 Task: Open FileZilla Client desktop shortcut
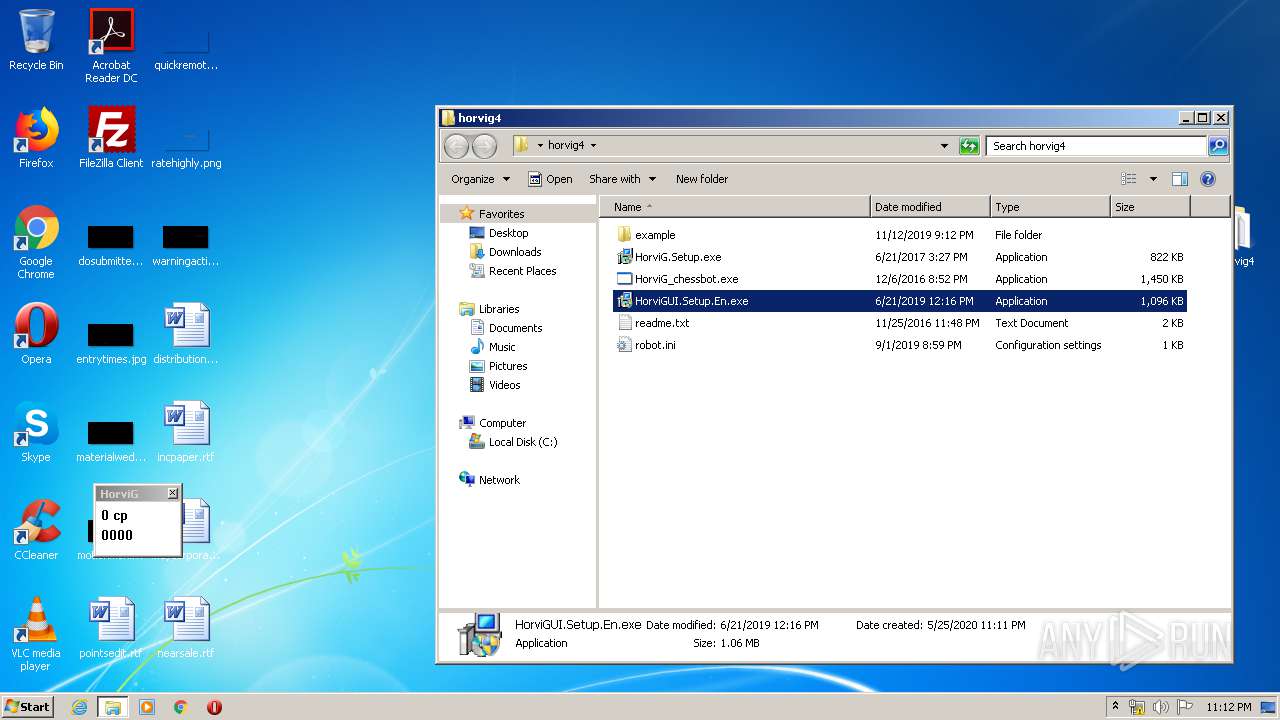[x=111, y=138]
